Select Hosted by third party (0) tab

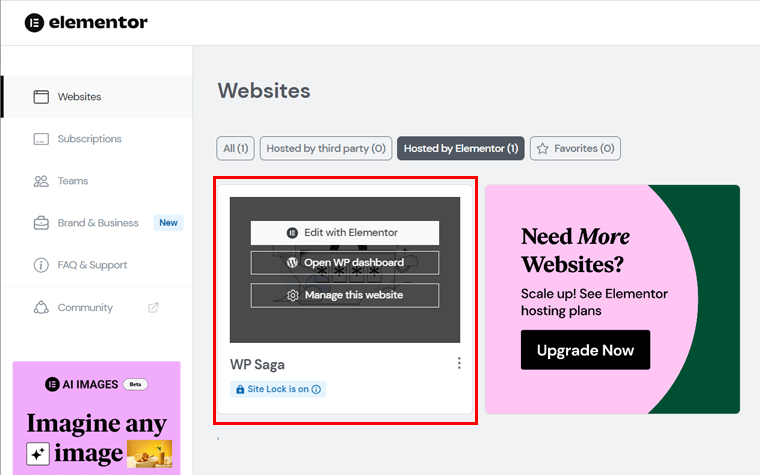326,148
